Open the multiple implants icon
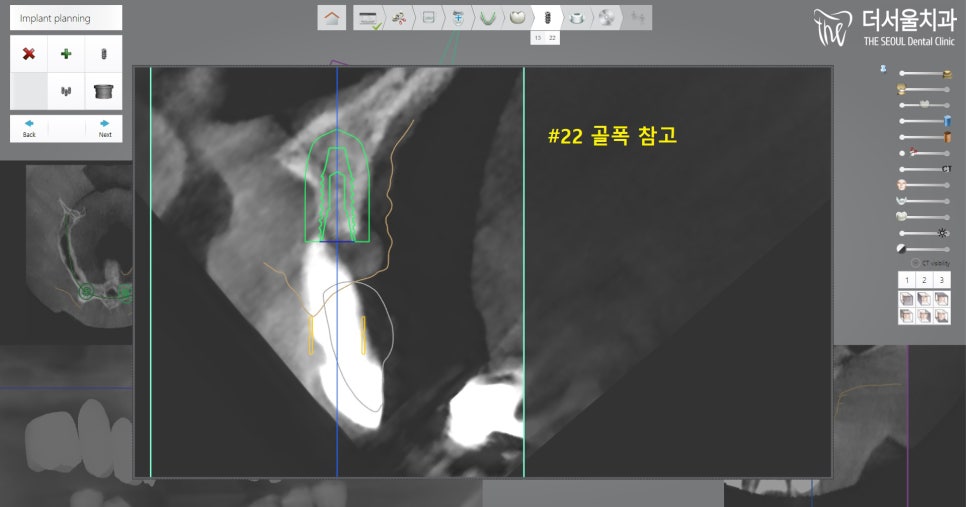This screenshot has height=507, width=966. [x=66, y=91]
